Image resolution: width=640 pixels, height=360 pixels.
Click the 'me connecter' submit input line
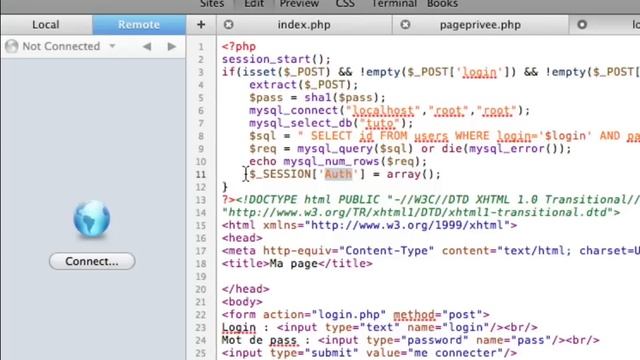(x=369, y=353)
